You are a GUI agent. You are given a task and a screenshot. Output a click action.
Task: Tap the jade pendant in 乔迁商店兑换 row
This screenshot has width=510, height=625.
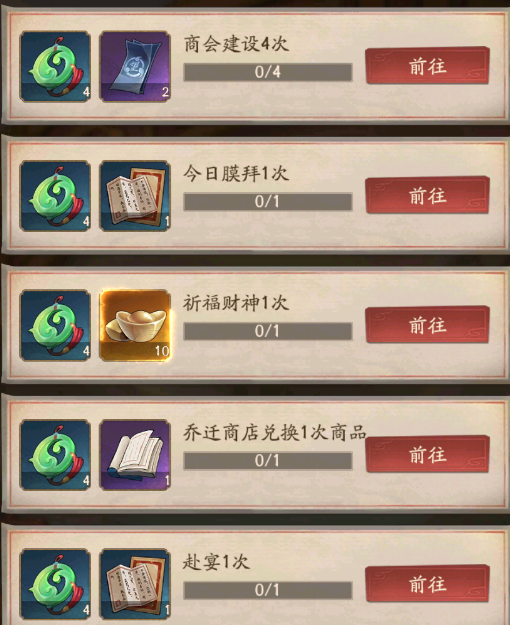[x=55, y=455]
